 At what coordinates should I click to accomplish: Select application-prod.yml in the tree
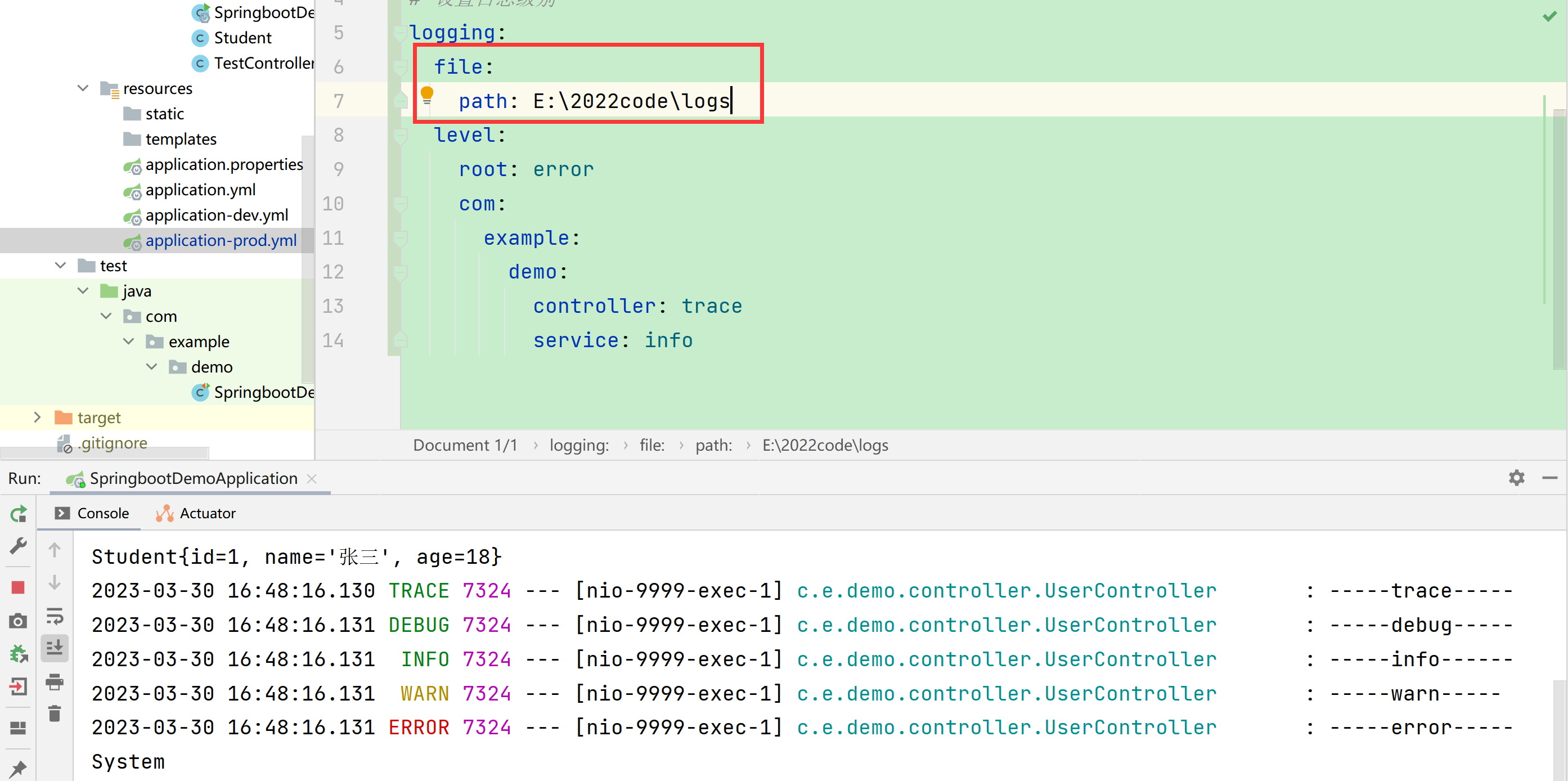click(x=210, y=240)
